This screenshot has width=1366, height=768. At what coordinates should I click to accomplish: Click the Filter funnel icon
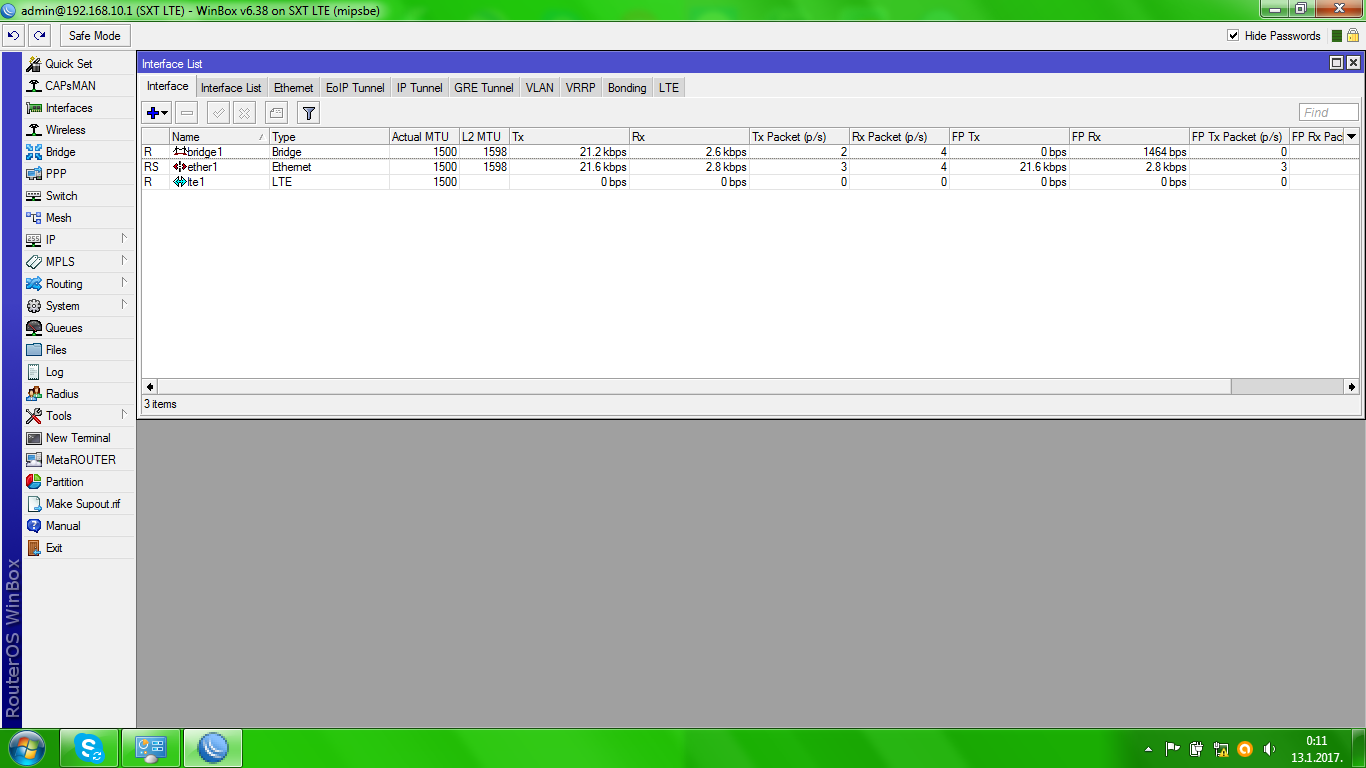click(308, 113)
